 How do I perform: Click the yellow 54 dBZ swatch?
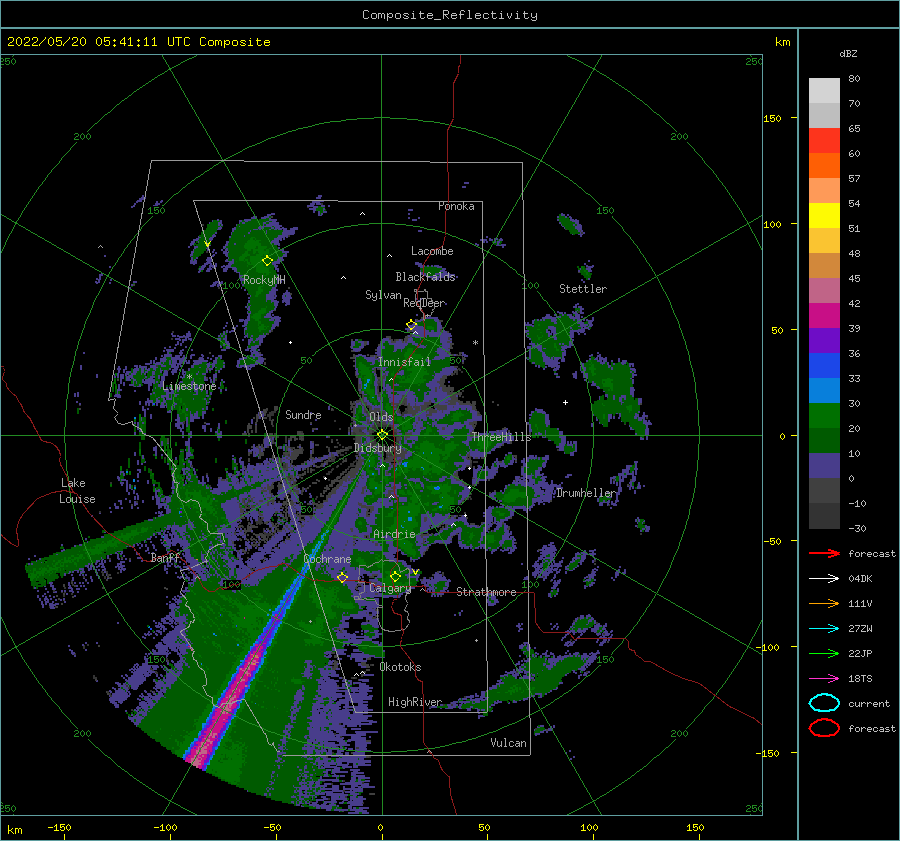coord(824,215)
